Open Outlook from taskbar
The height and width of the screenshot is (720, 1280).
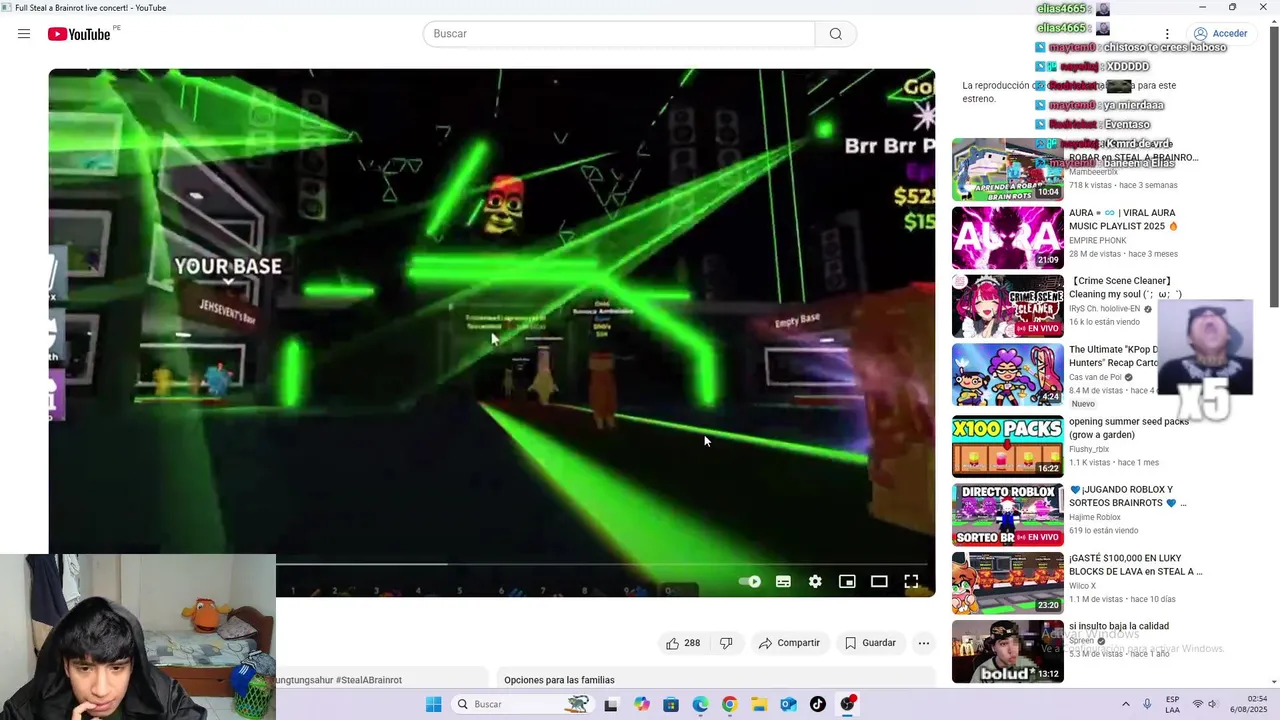[x=788, y=704]
